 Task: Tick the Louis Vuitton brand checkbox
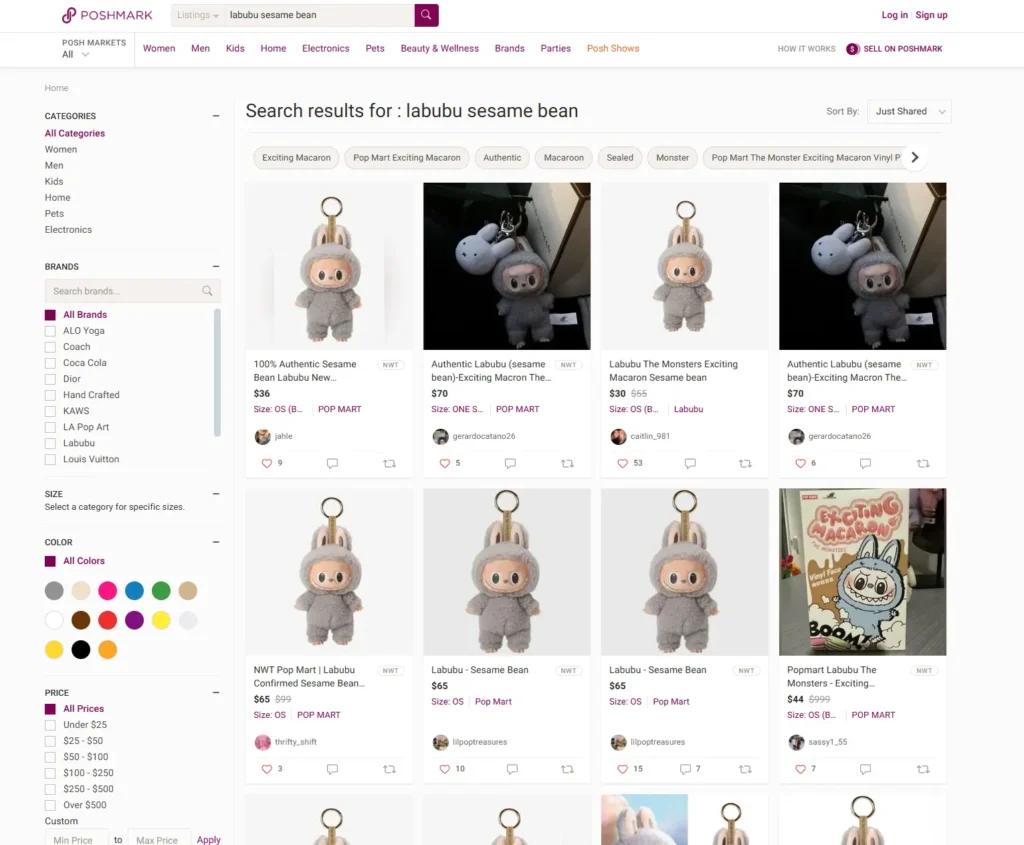pyautogui.click(x=50, y=459)
